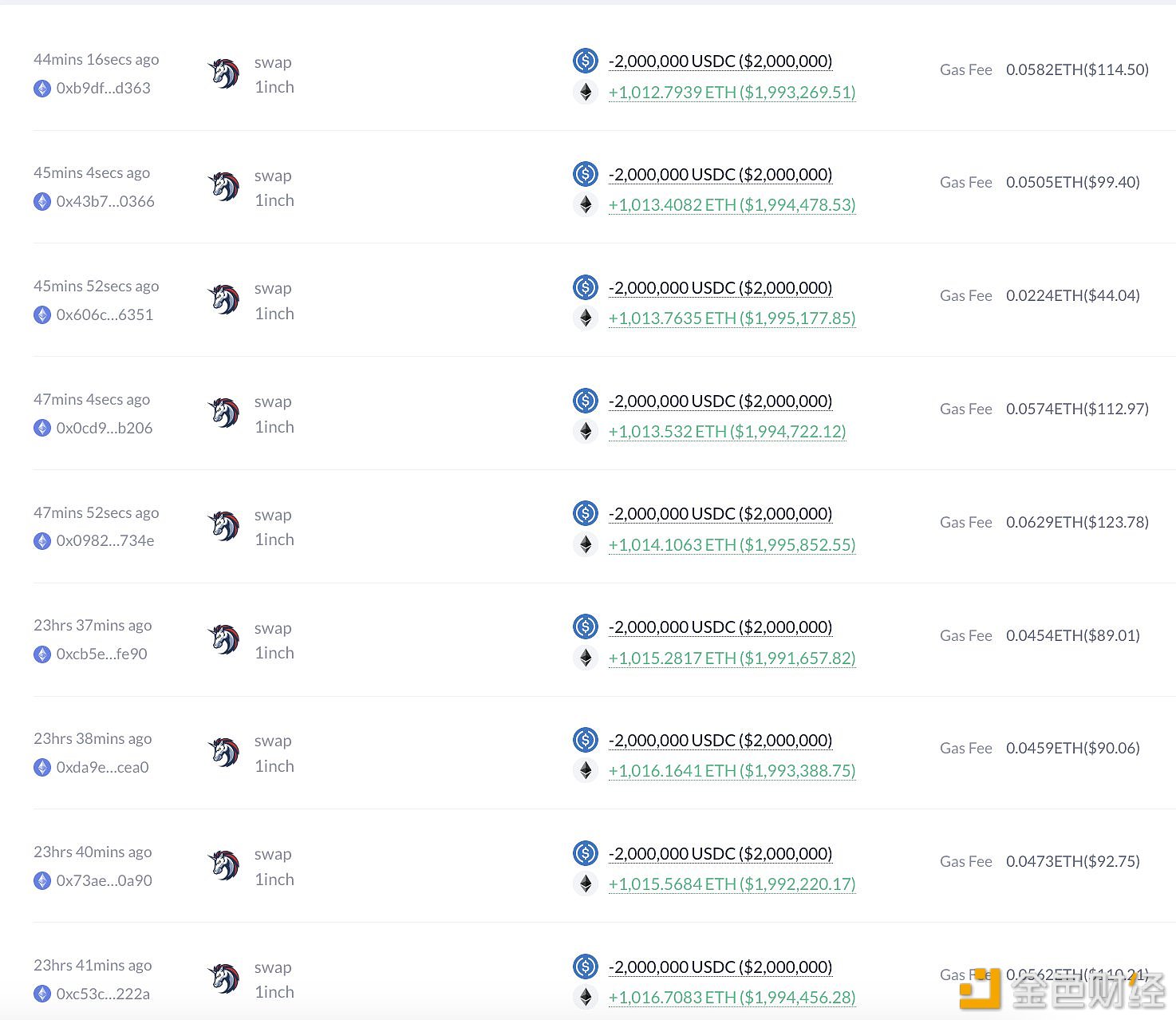The image size is (1176, 1020).
Task: Follow the +1,013.7635 ETH ($1,995,177.85) link
Action: click(x=732, y=318)
